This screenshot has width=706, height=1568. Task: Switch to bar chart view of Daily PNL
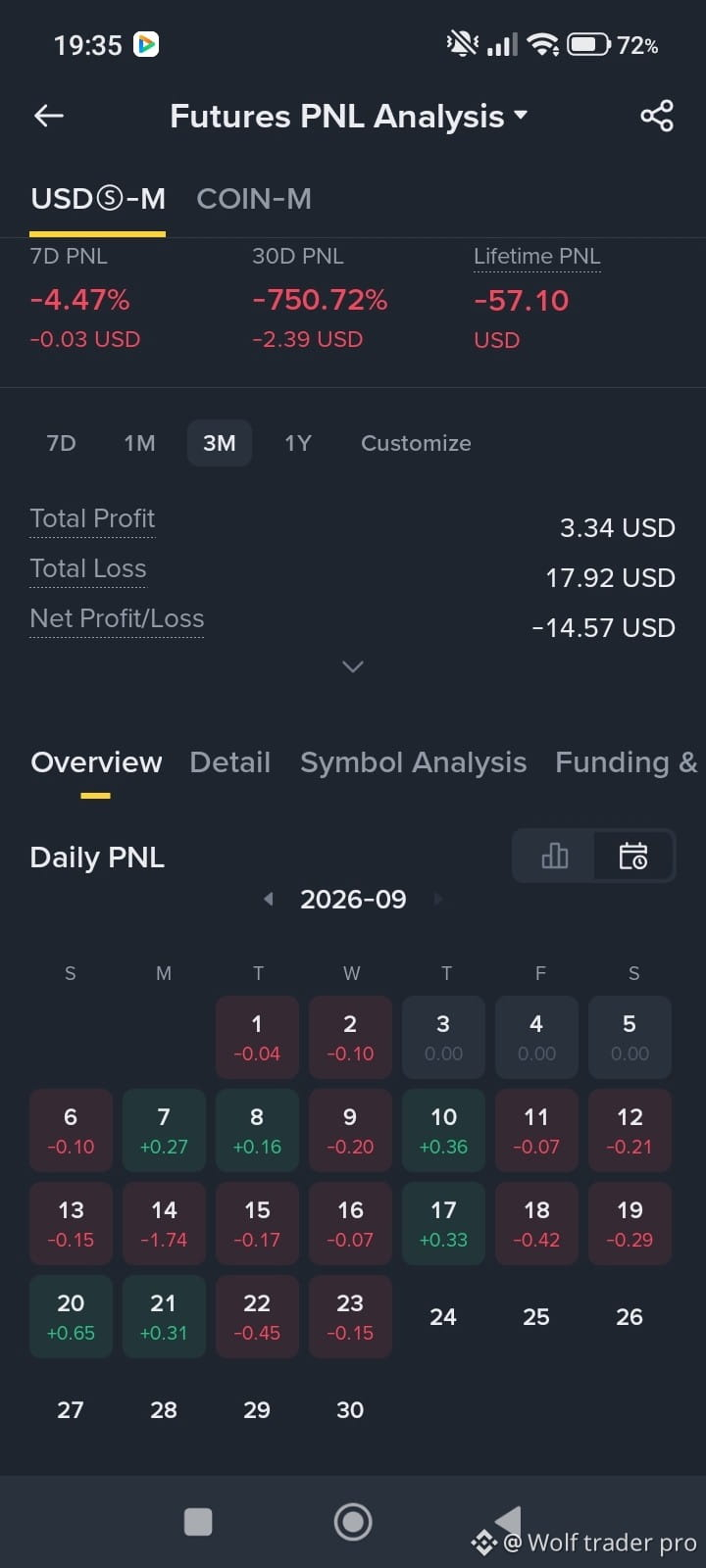555,857
